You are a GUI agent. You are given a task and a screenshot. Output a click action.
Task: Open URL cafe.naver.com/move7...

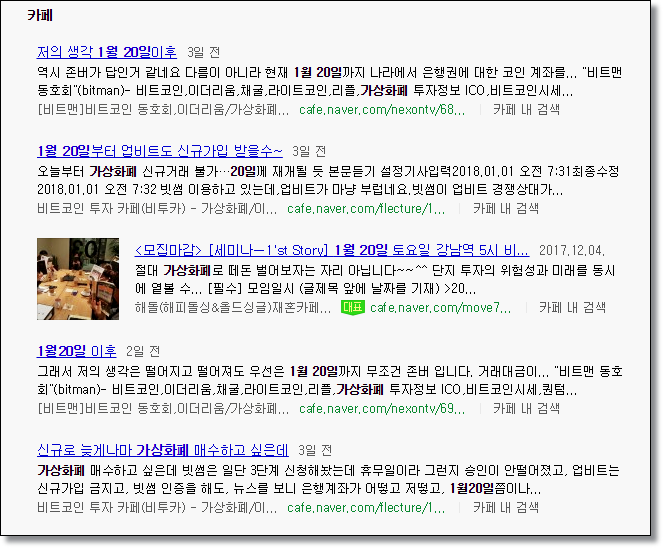440,307
